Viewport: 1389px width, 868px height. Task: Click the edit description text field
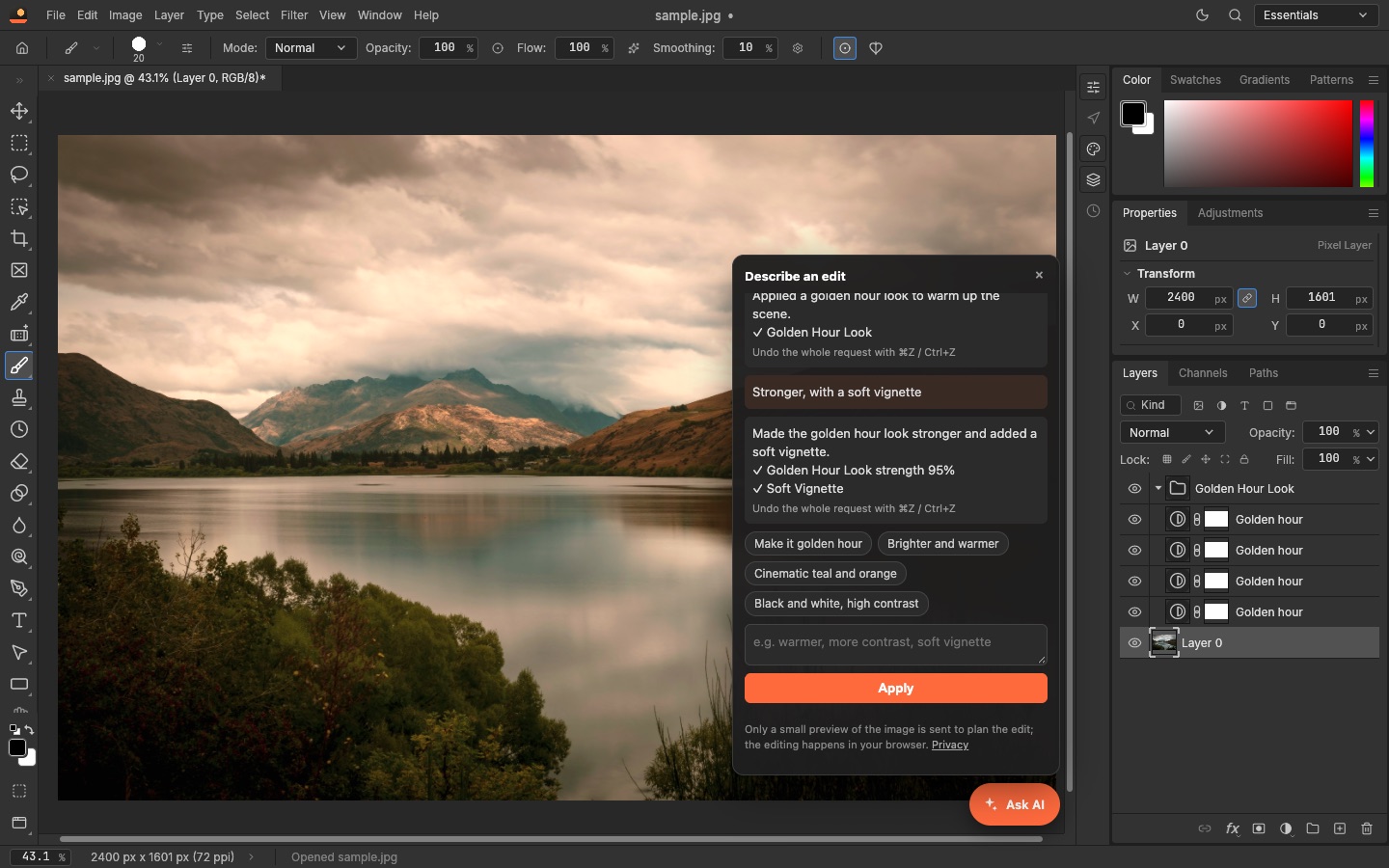tap(896, 644)
